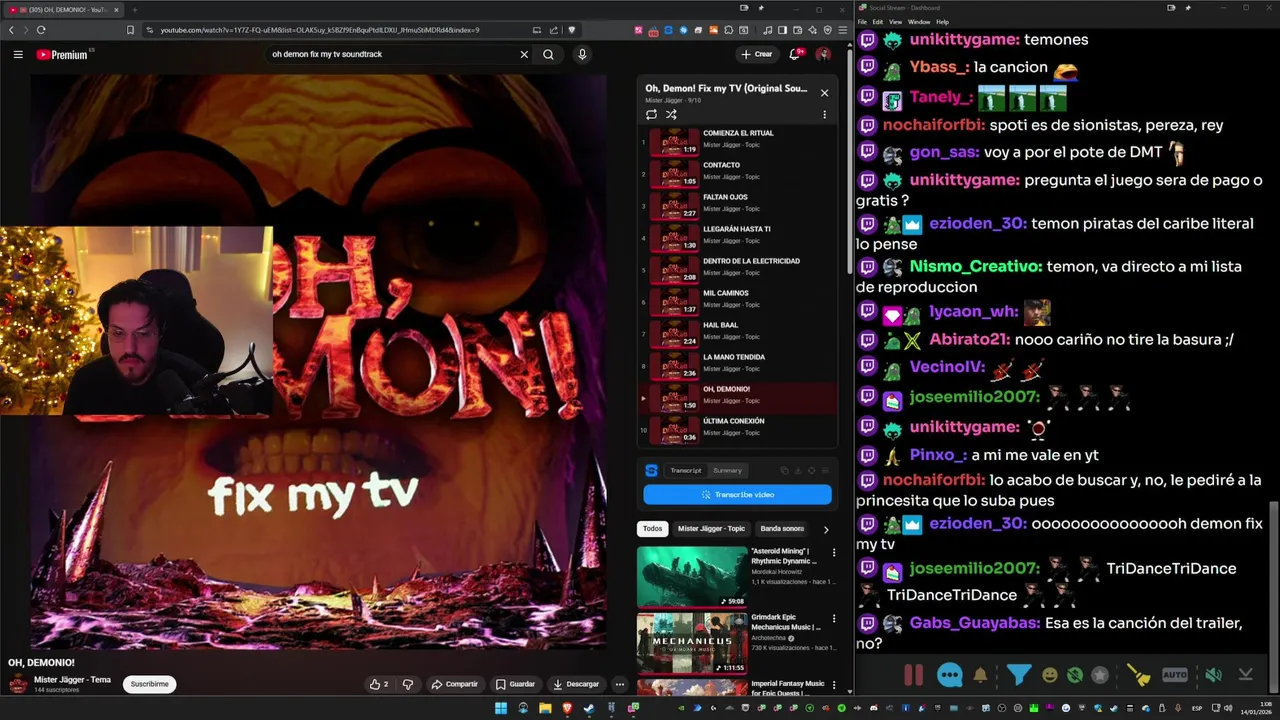This screenshot has width=1280, height=720.
Task: Play HAIL BAAL from the playlist
Action: point(738,334)
